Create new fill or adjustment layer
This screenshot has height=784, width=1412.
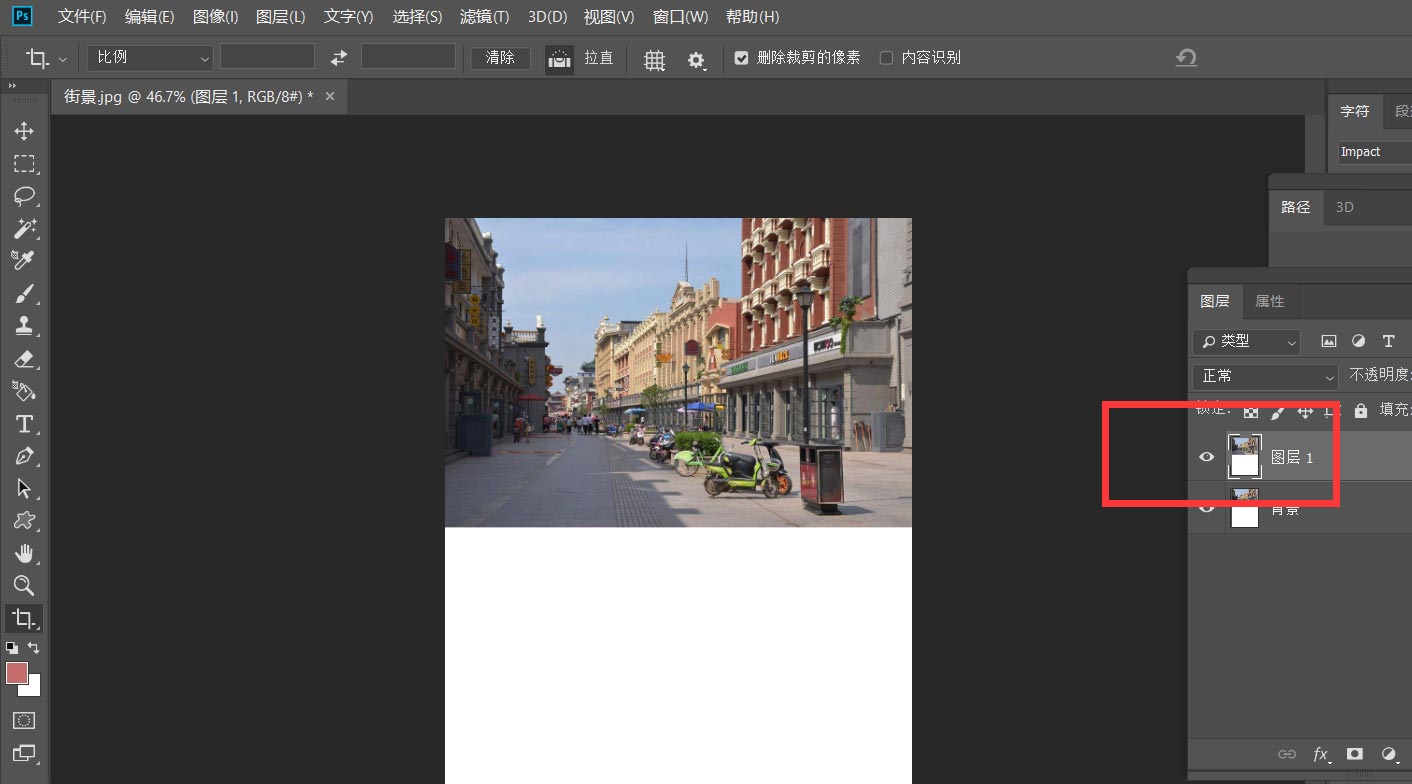1389,754
